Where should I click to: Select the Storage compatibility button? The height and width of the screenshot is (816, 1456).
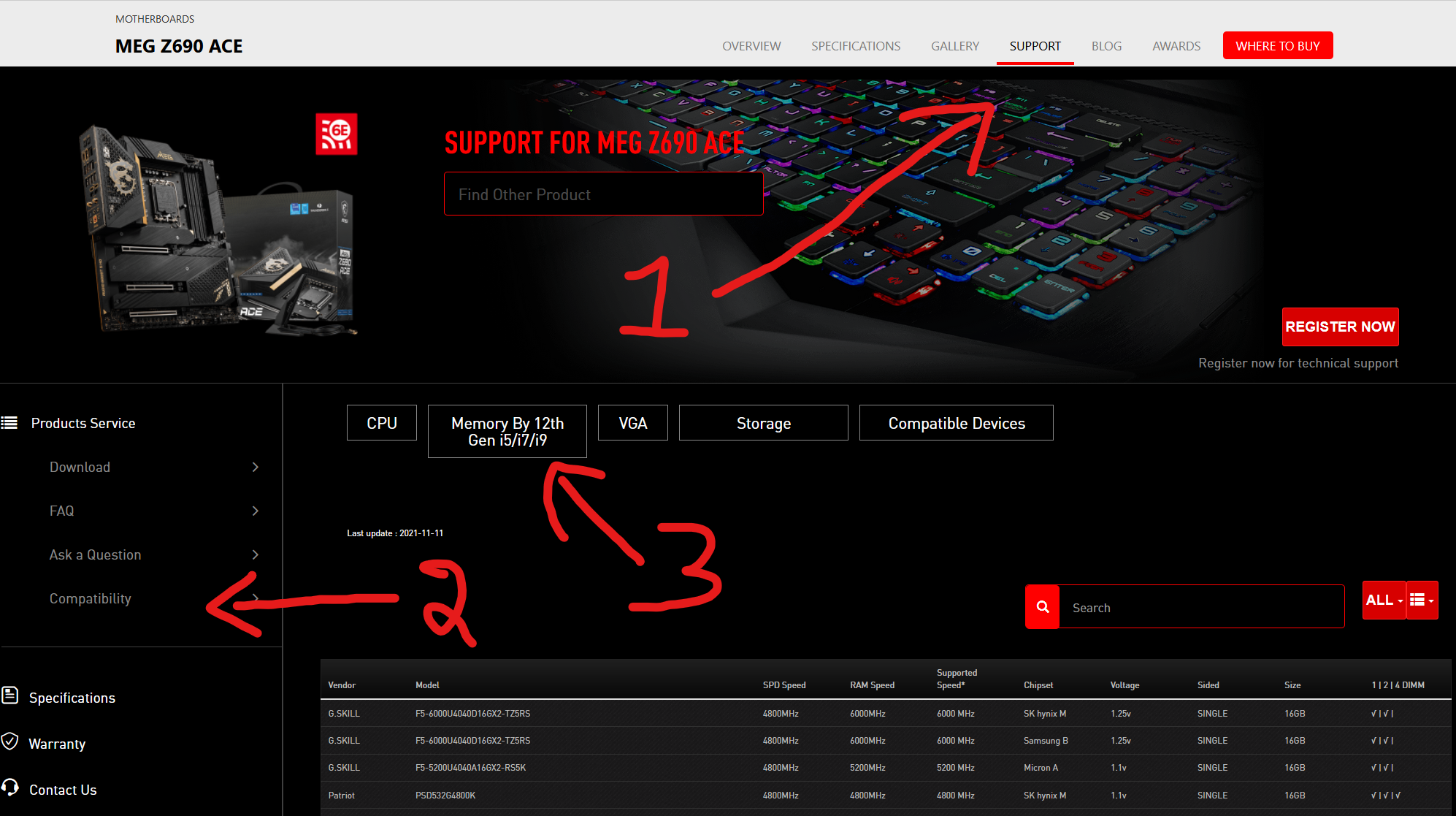click(x=764, y=423)
